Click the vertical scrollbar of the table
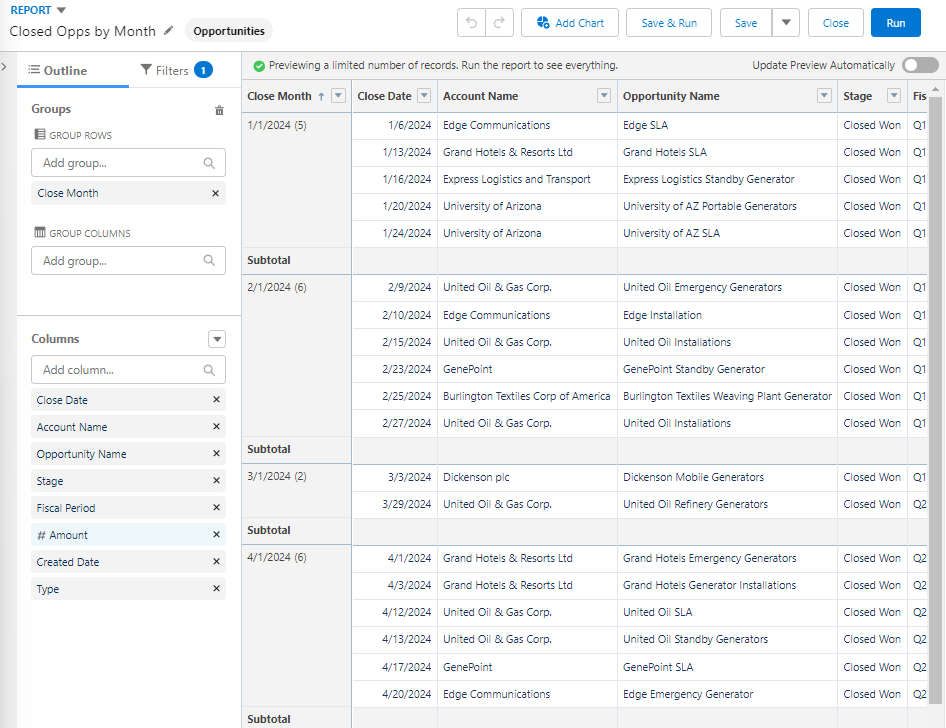This screenshot has width=946, height=728. [x=935, y=399]
